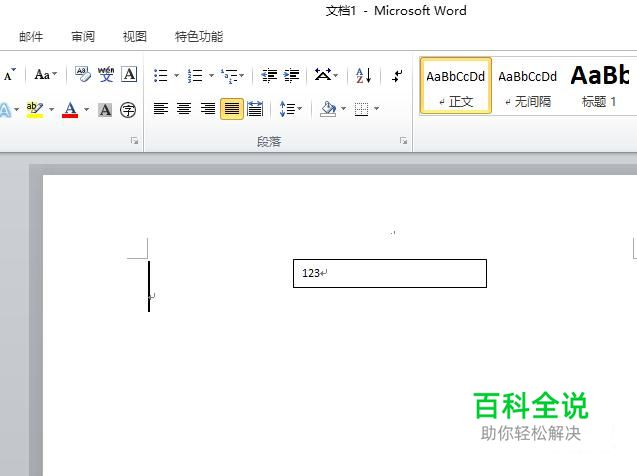Switch to the 审阅 (Review) tab
Image resolution: width=637 pixels, height=476 pixels.
pos(83,37)
